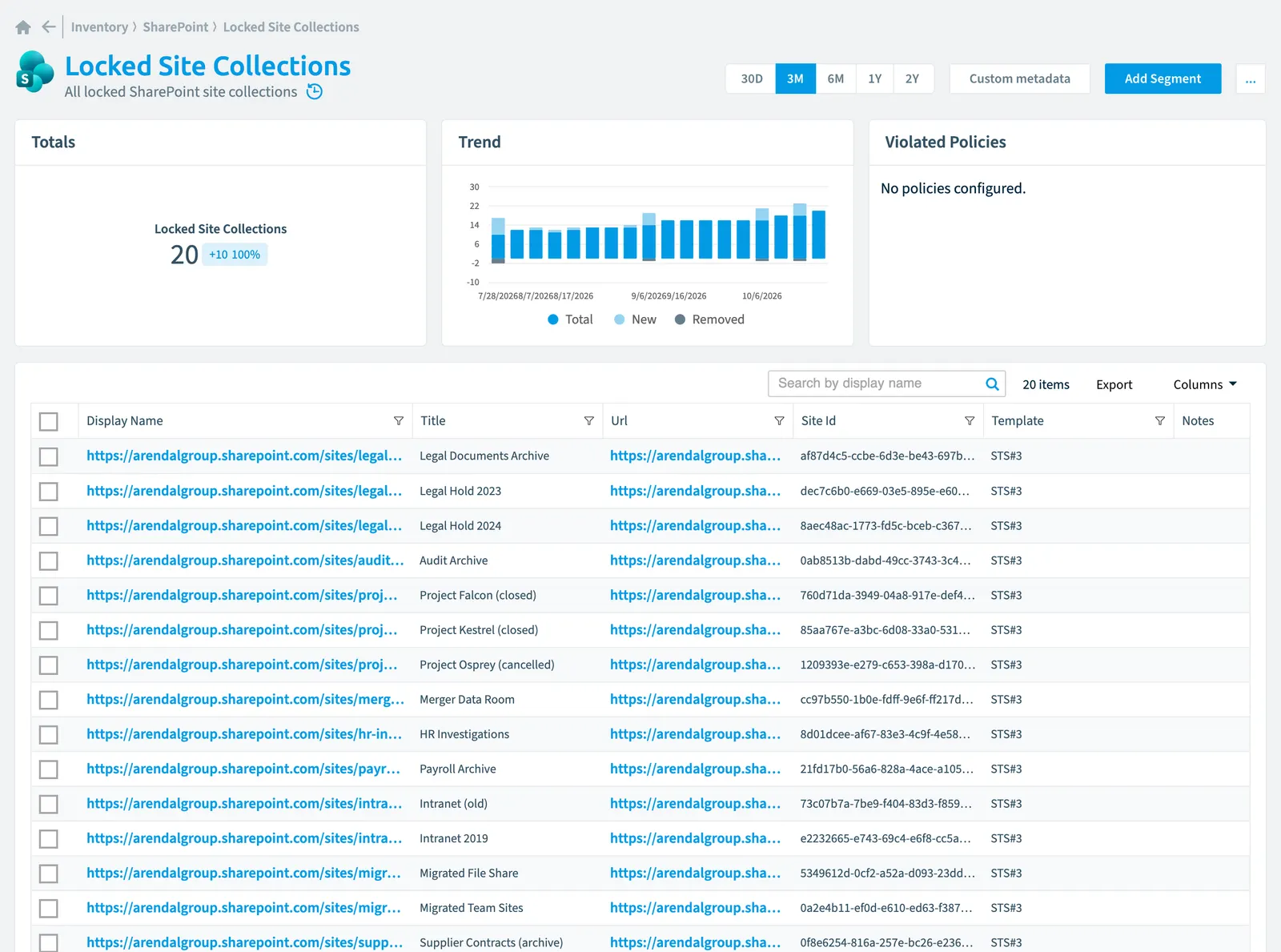
Task: Open the Url link for Project Falcon (closed)
Action: click(695, 595)
